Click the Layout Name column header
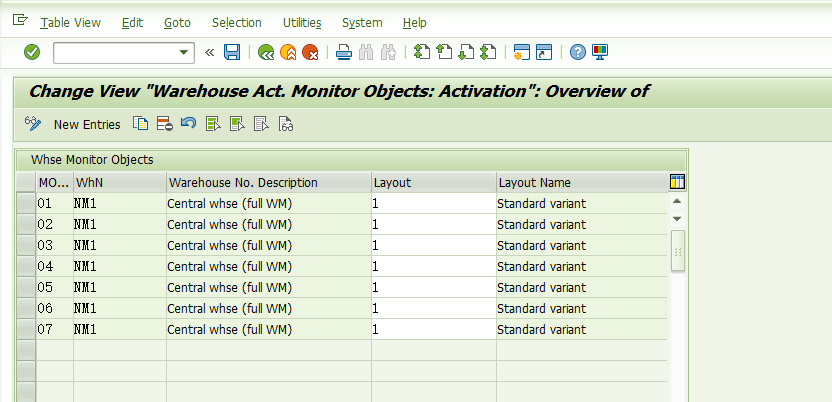 (582, 182)
